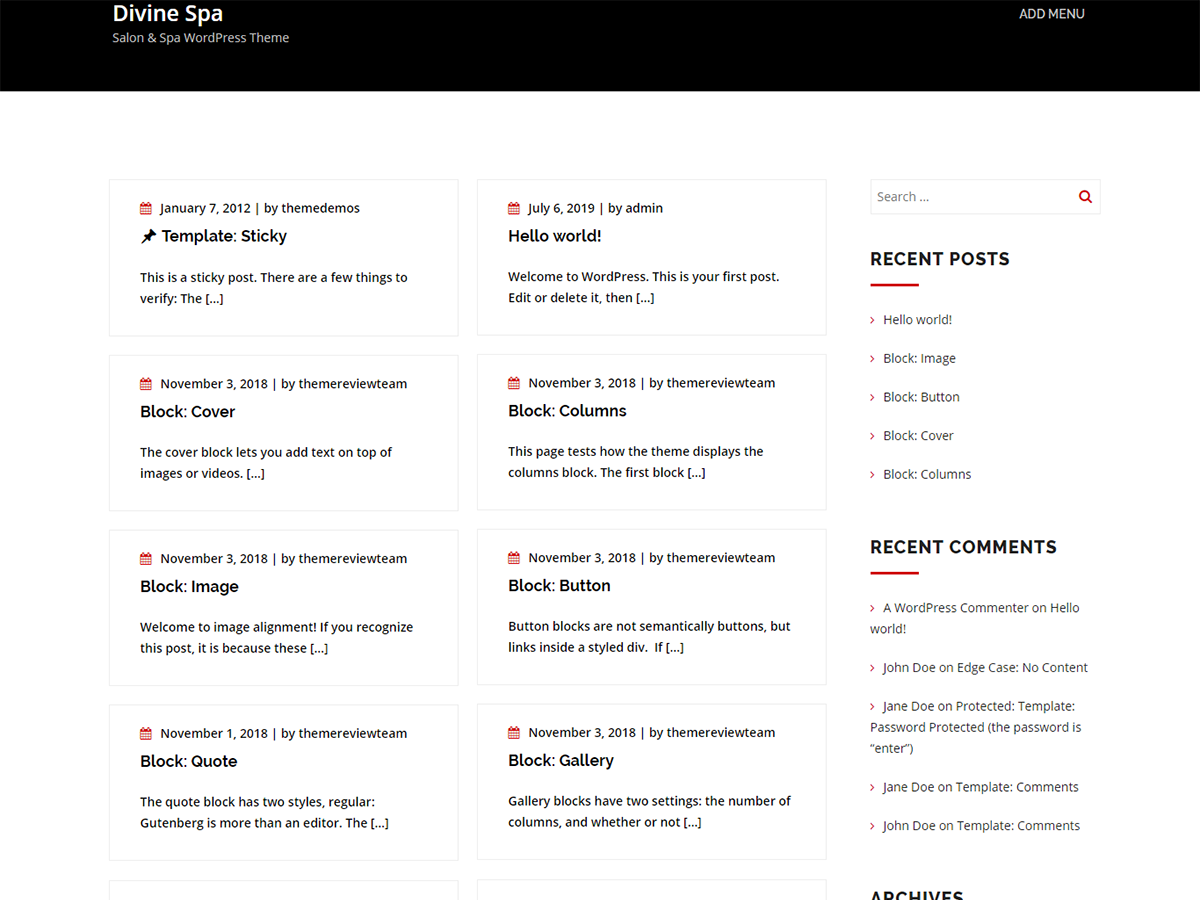Click calendar icon on Block: Cover post
This screenshot has height=900, width=1200.
point(146,384)
